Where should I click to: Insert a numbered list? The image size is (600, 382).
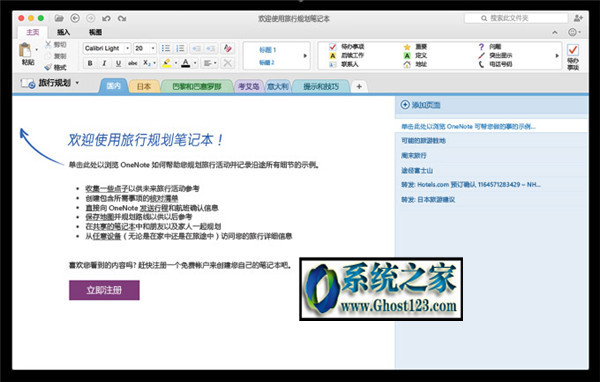click(x=180, y=48)
